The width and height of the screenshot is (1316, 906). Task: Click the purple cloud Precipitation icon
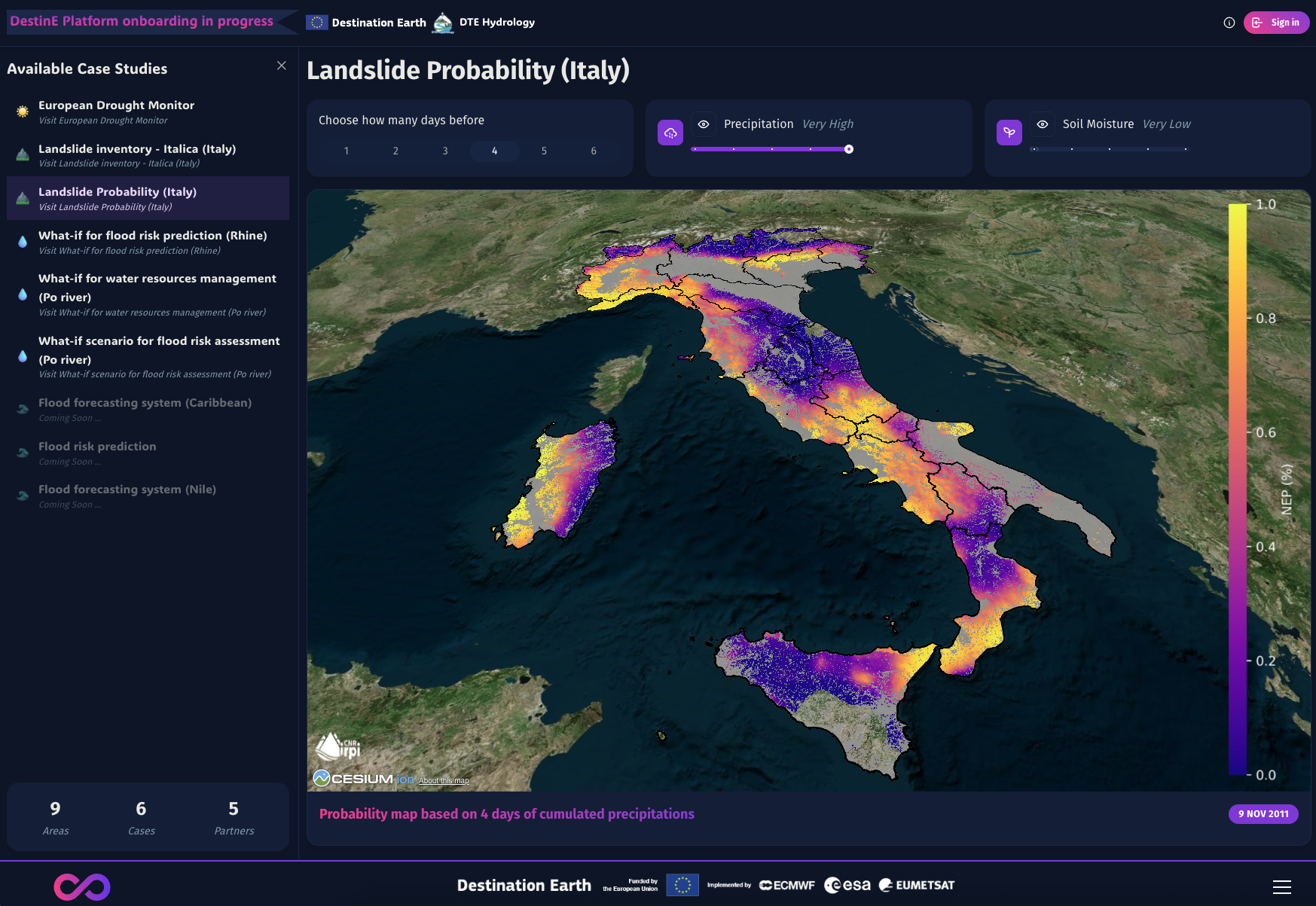pos(670,131)
